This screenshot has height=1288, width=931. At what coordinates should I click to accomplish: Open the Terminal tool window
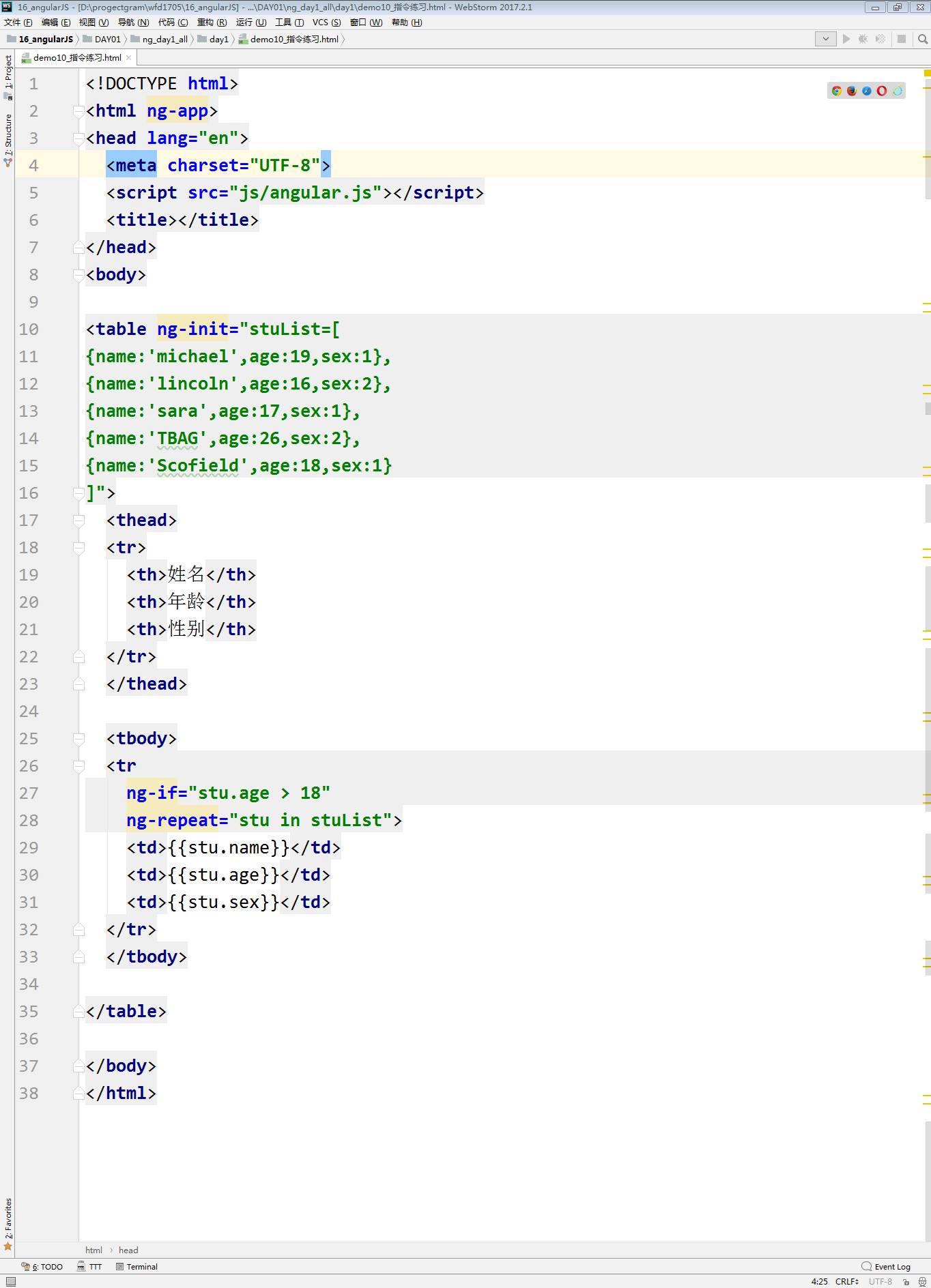click(x=137, y=1267)
